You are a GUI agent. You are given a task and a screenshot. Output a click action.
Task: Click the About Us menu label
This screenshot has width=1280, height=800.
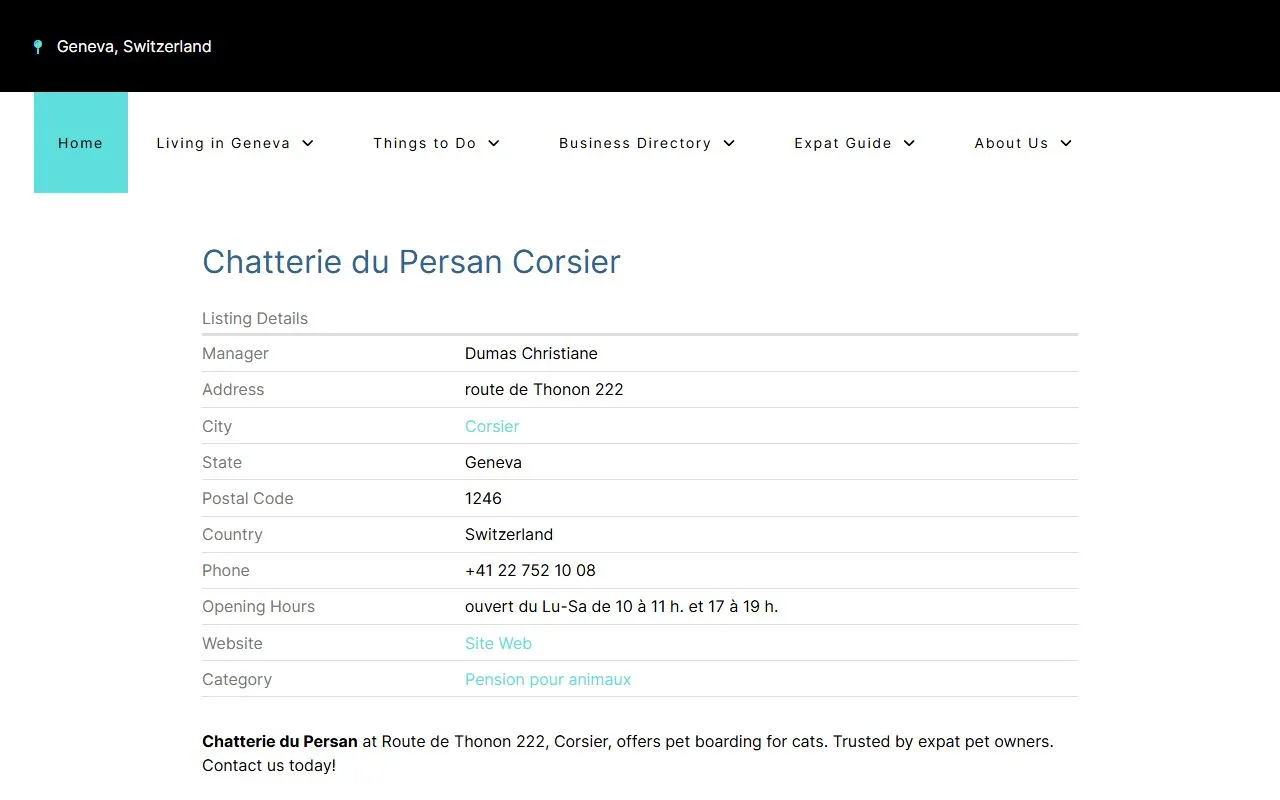(1011, 143)
